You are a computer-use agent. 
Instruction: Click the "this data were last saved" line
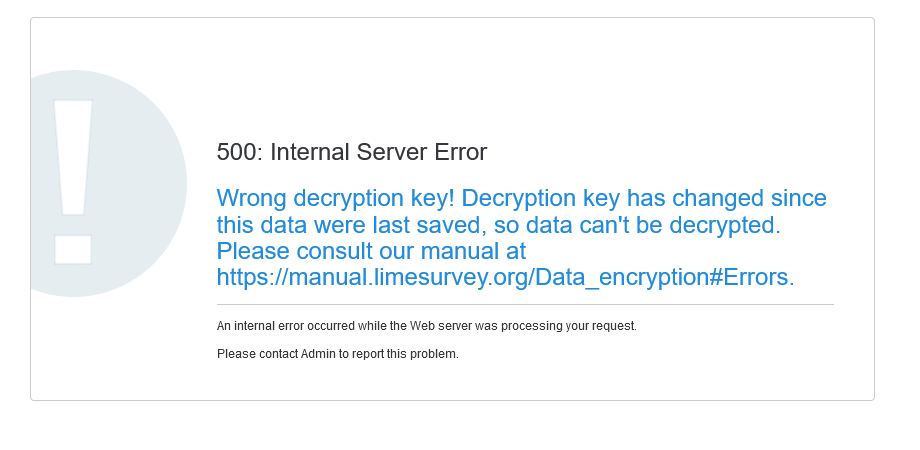tap(350, 225)
